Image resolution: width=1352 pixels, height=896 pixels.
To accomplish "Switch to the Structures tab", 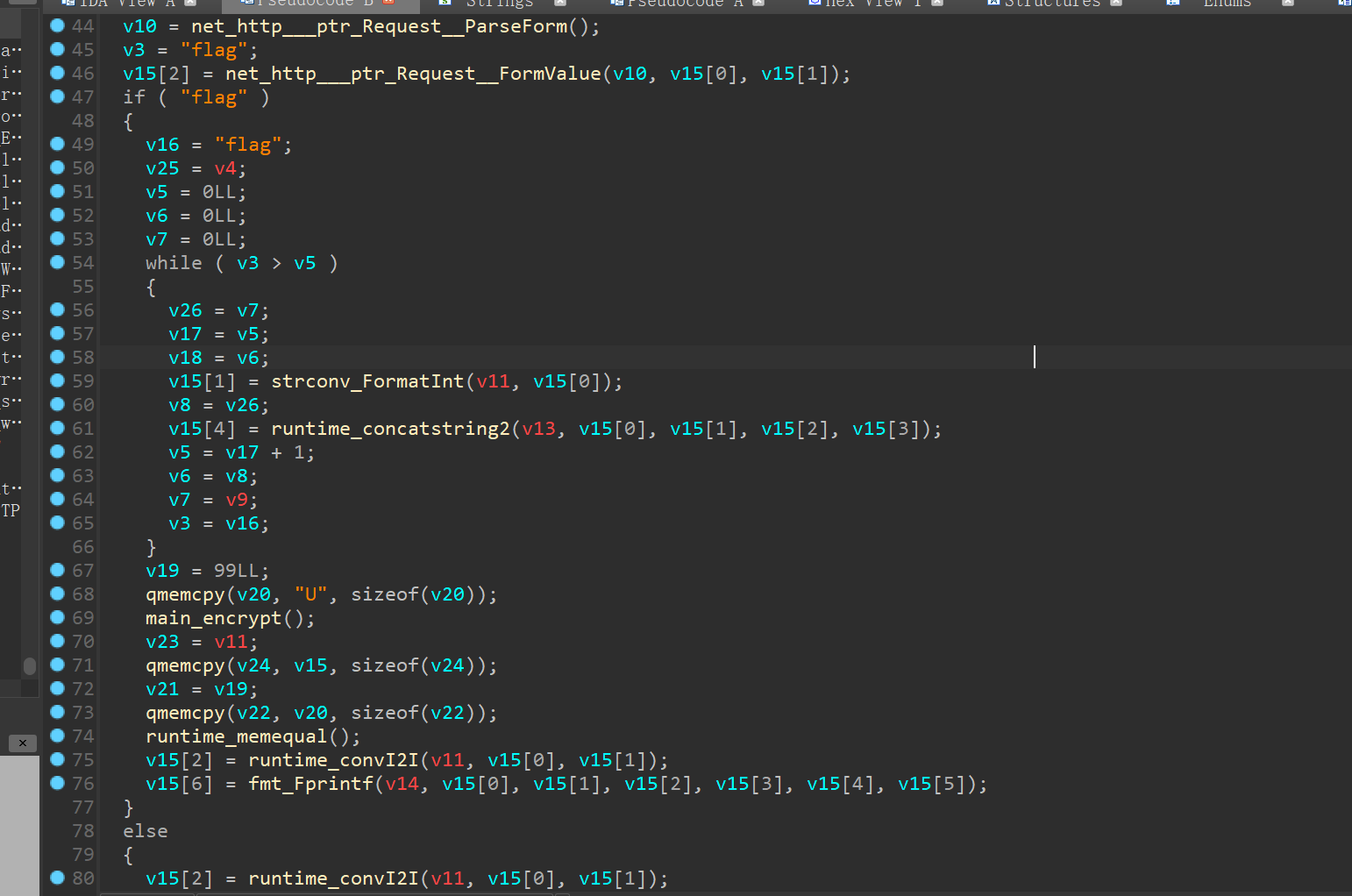I will [1050, 4].
